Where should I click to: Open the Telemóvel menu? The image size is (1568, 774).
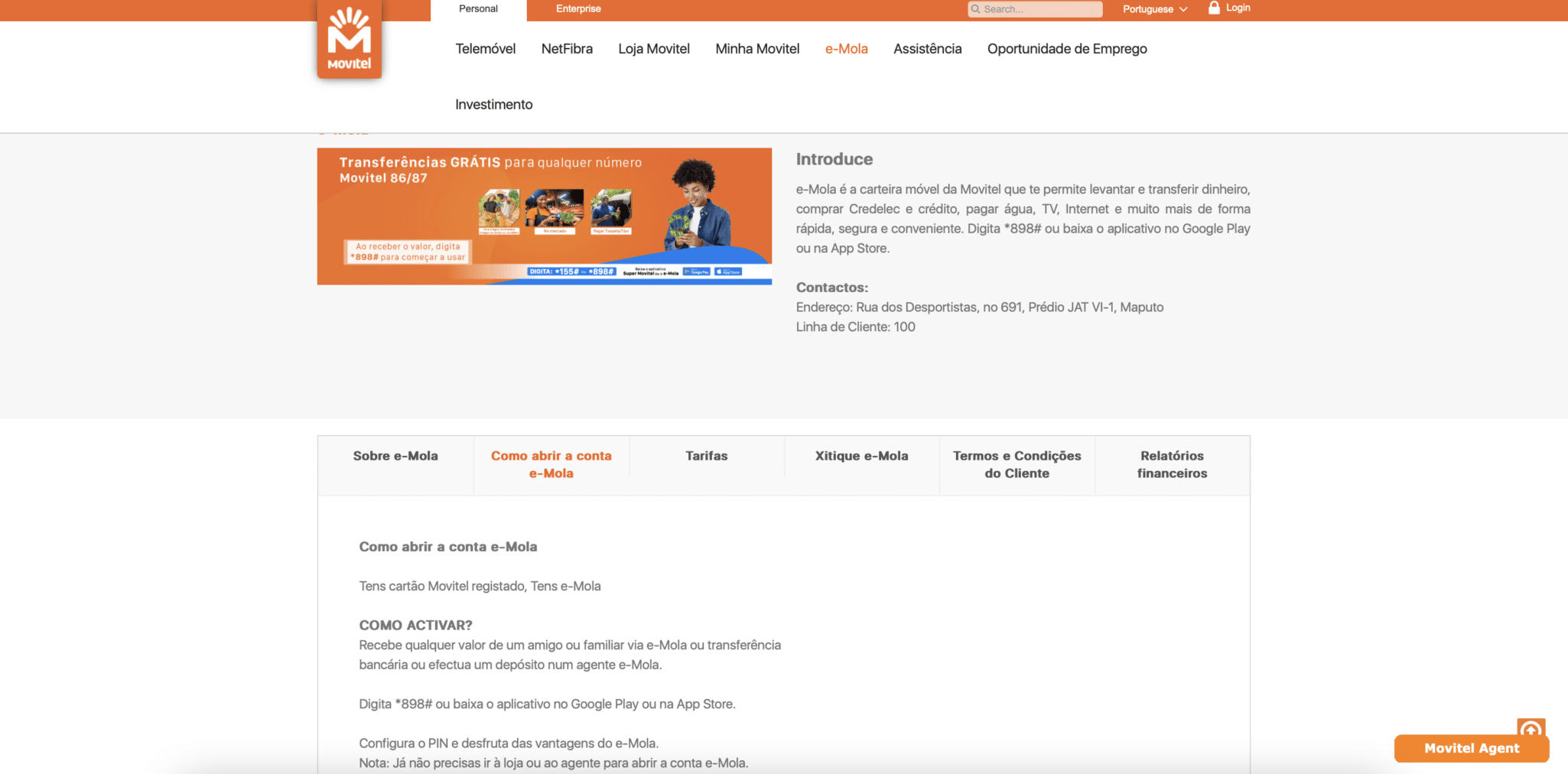[x=485, y=49]
